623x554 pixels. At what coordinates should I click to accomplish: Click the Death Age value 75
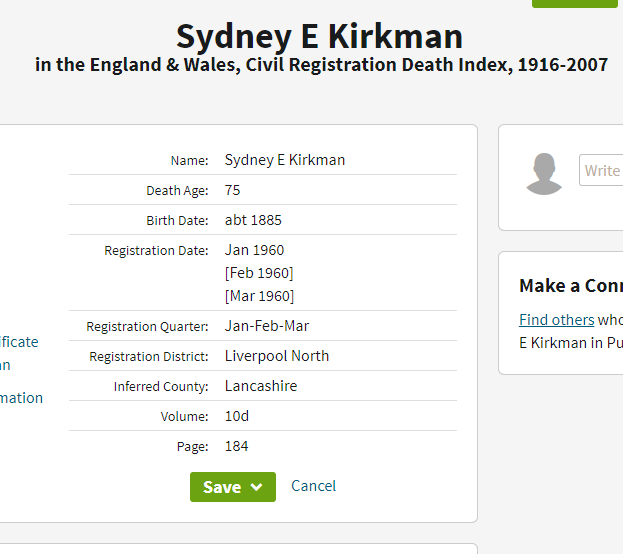click(x=233, y=190)
